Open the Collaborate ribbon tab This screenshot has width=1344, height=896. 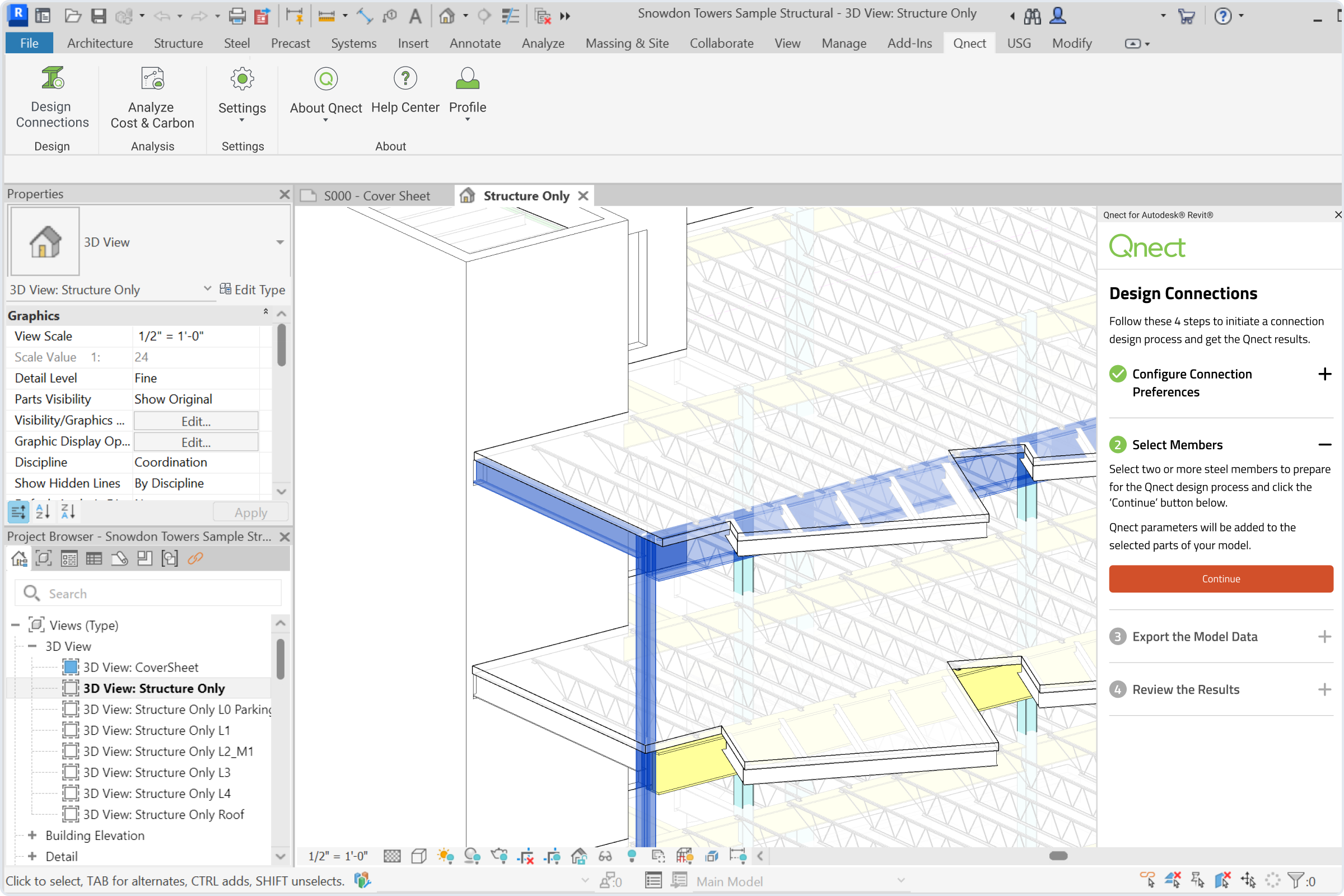tap(721, 44)
